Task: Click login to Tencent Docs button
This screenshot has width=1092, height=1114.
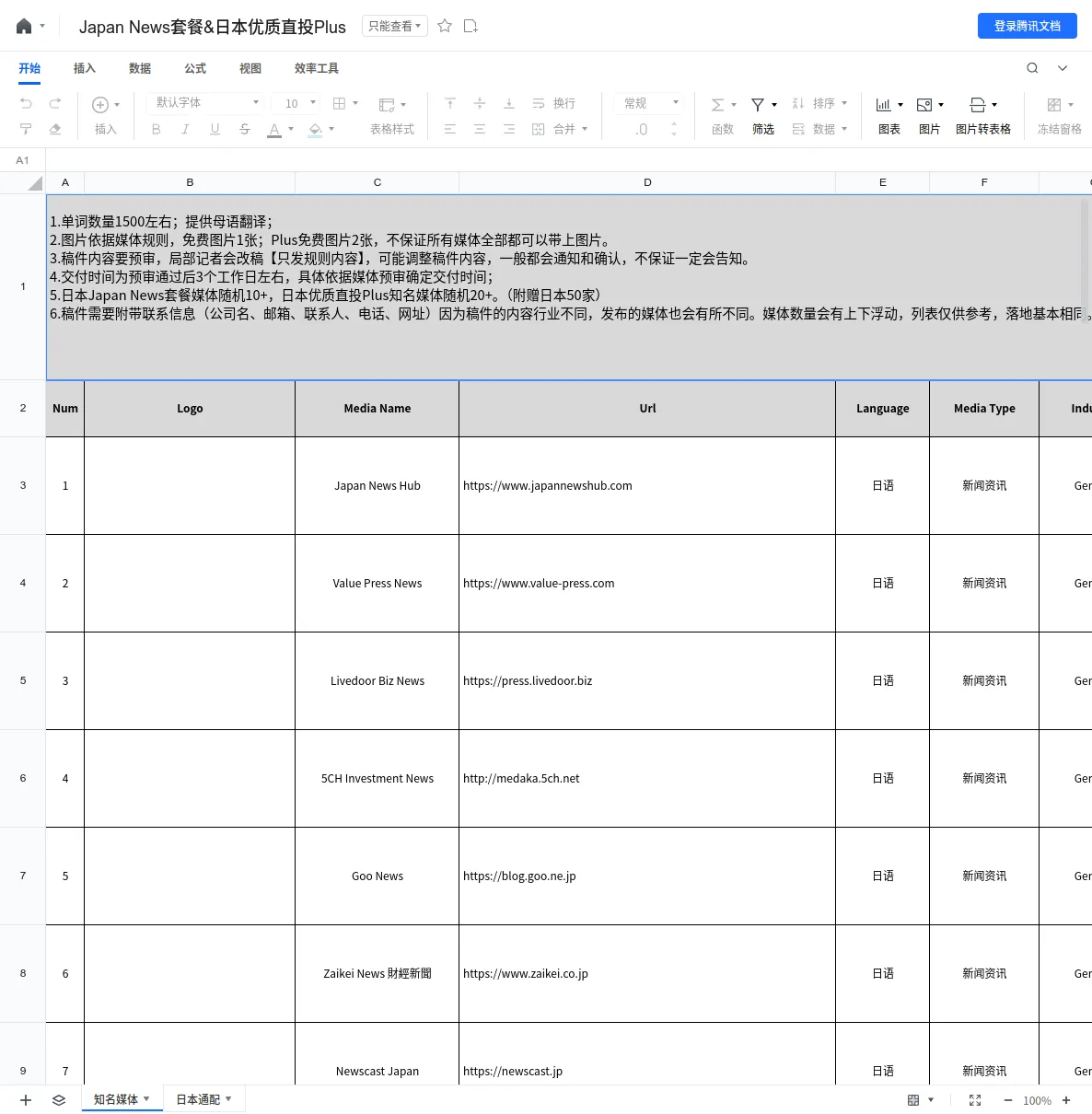Action: pyautogui.click(x=1028, y=26)
